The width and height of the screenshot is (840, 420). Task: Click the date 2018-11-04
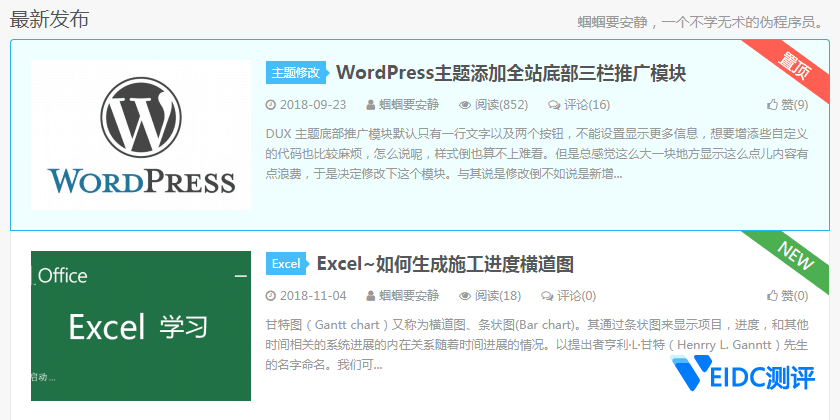[313, 296]
